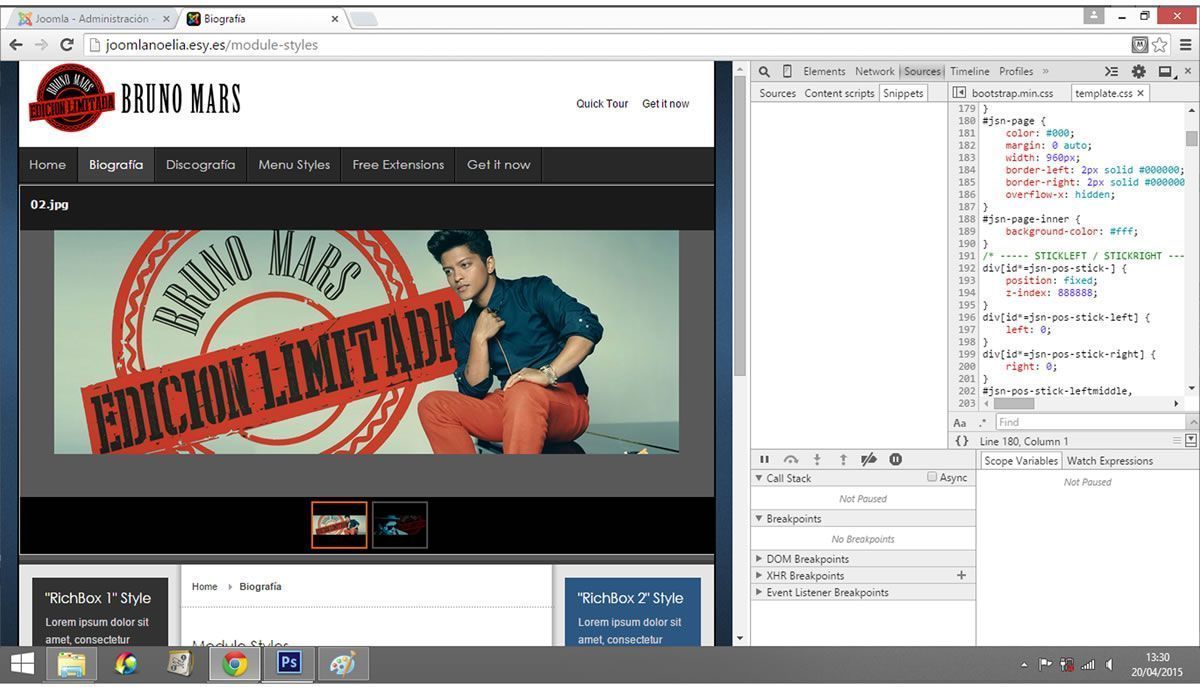
Task: Show more DevTools panels chevron
Action: tap(1046, 71)
